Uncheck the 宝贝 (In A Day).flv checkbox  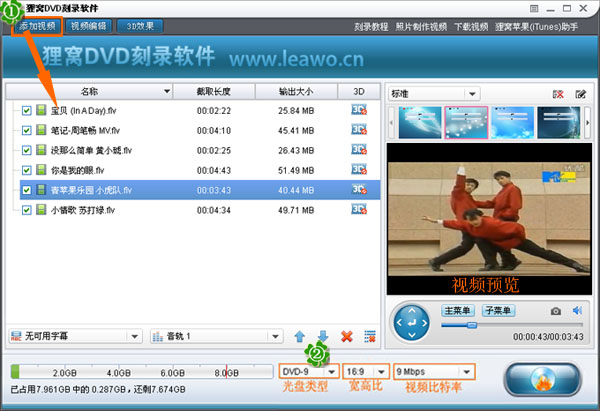(x=26, y=111)
